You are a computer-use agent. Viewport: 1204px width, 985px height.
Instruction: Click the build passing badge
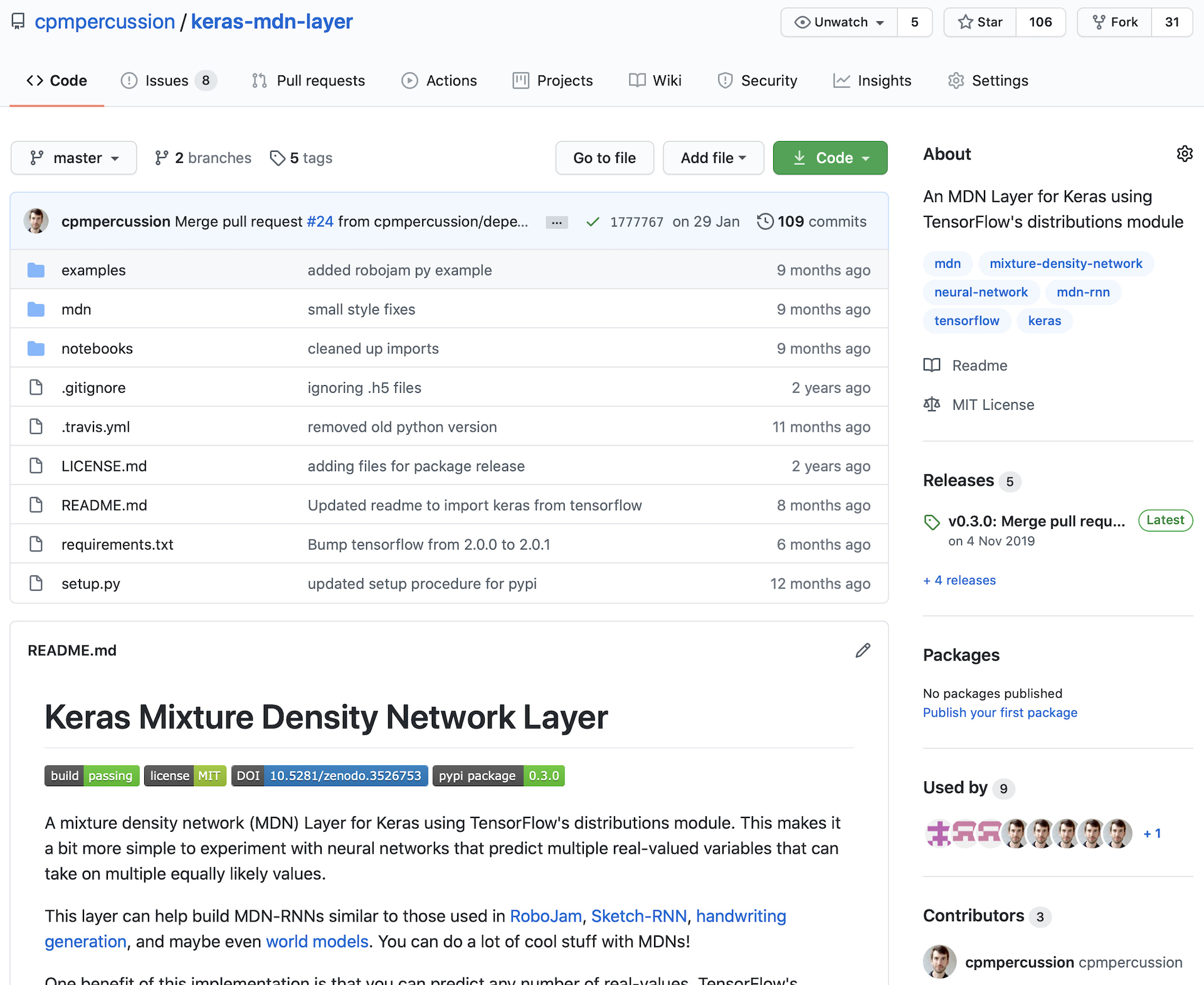pyautogui.click(x=92, y=776)
